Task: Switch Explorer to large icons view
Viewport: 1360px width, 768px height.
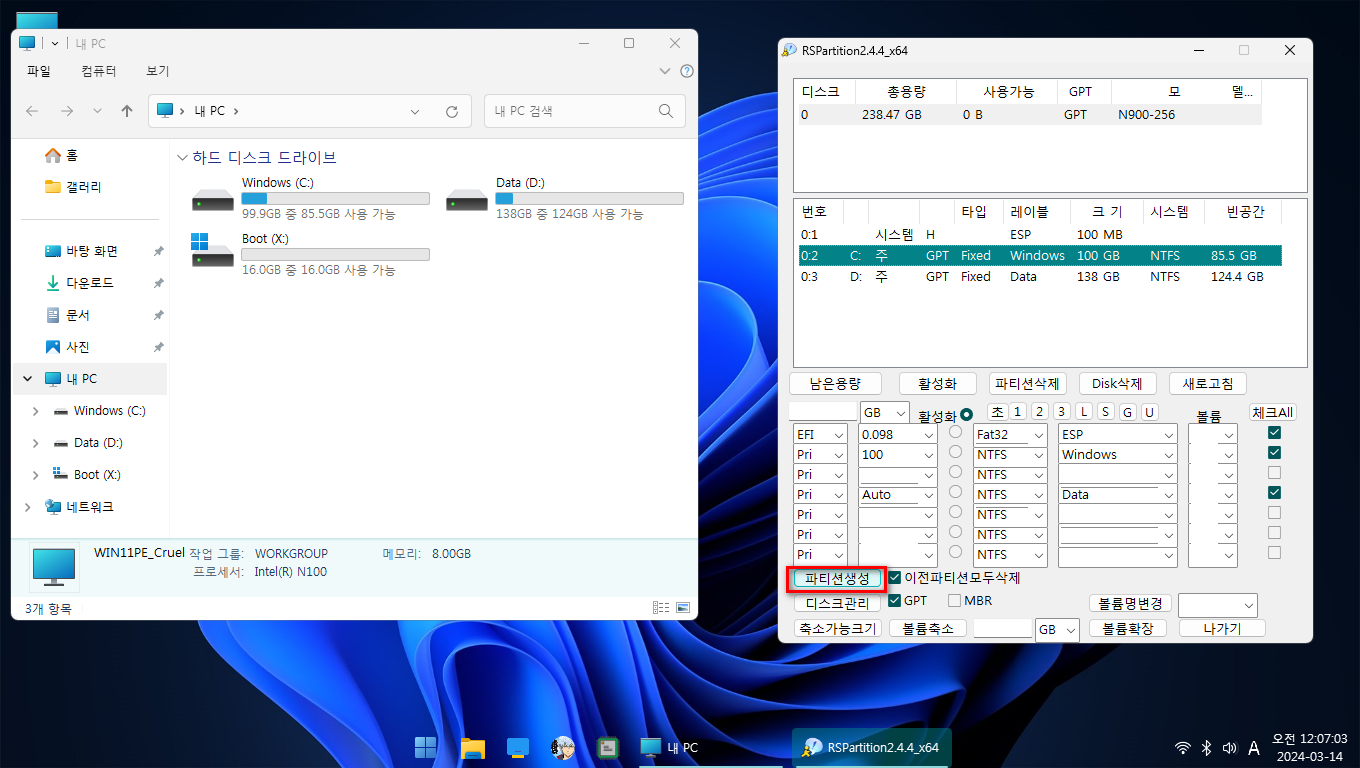Action: (683, 607)
